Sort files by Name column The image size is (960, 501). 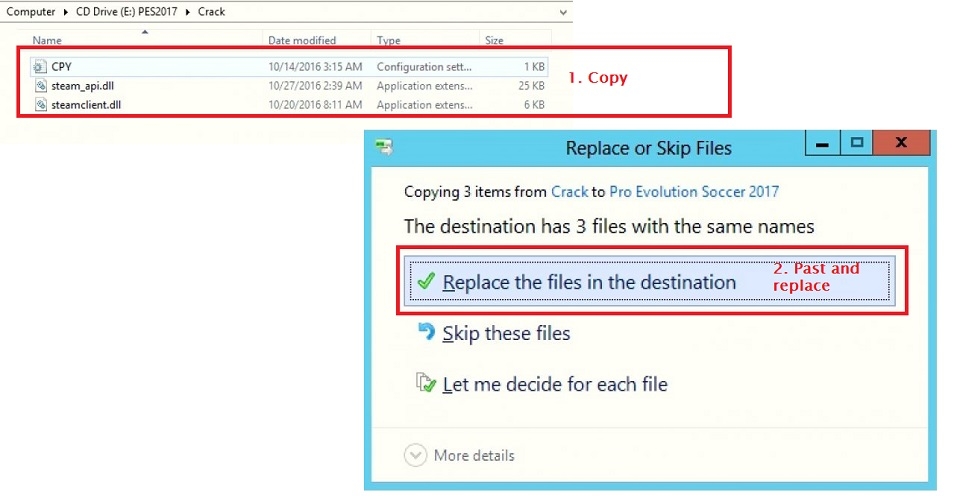pyautogui.click(x=47, y=40)
